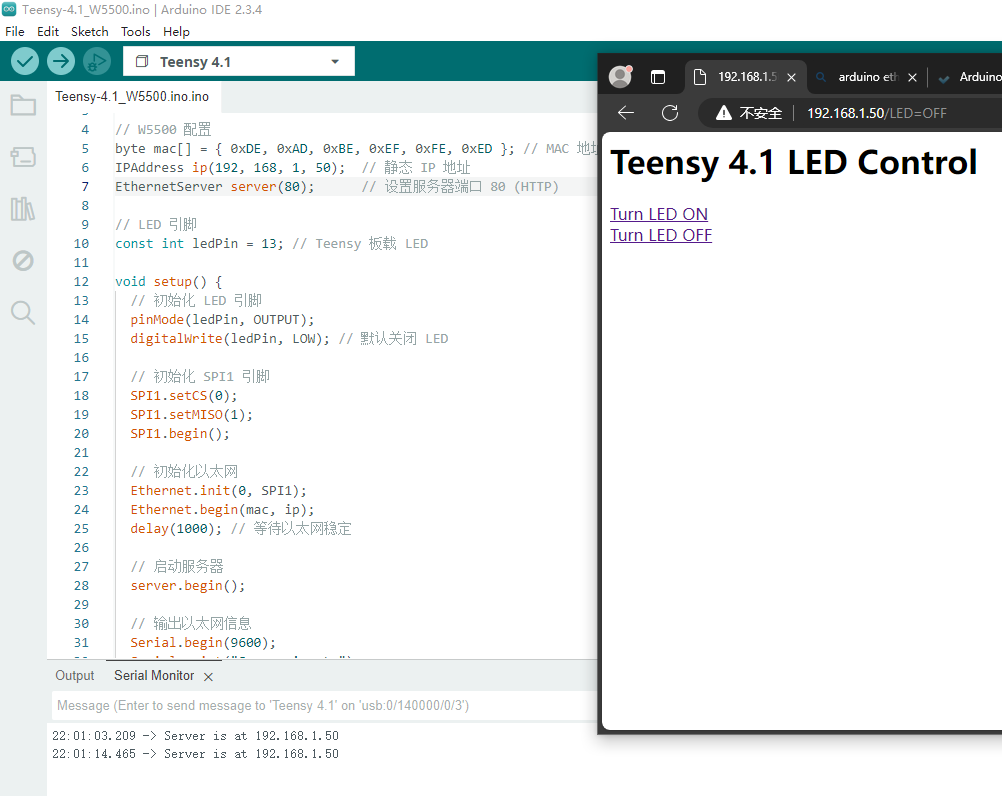Image resolution: width=1002 pixels, height=796 pixels.
Task: Click line number 12 in the gutter
Action: (81, 282)
